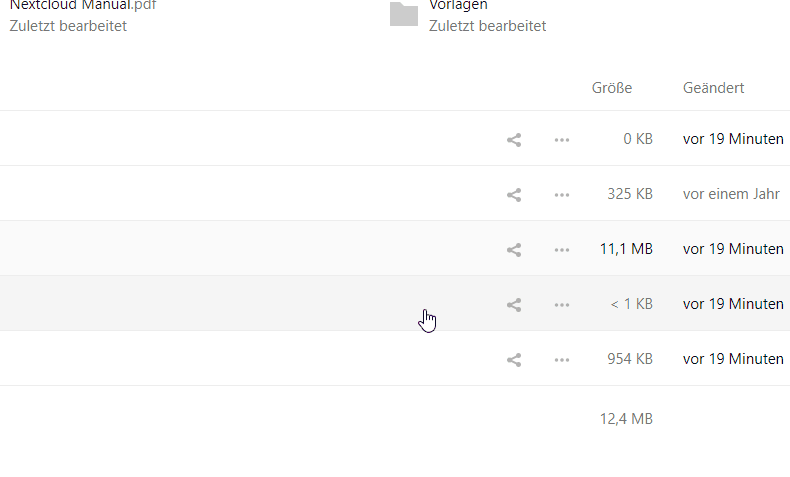The image size is (790, 477).
Task: Click modified time of the 0 KB row
Action: click(x=733, y=139)
